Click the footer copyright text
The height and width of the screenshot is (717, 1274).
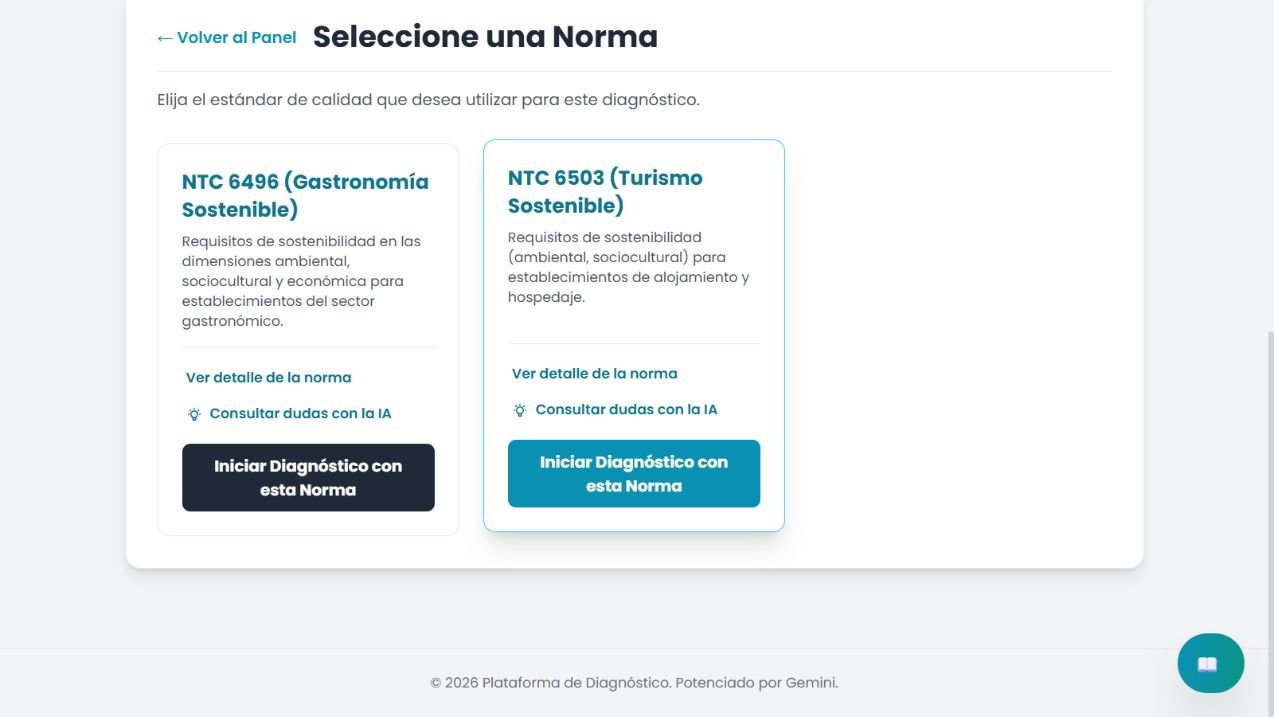click(634, 683)
